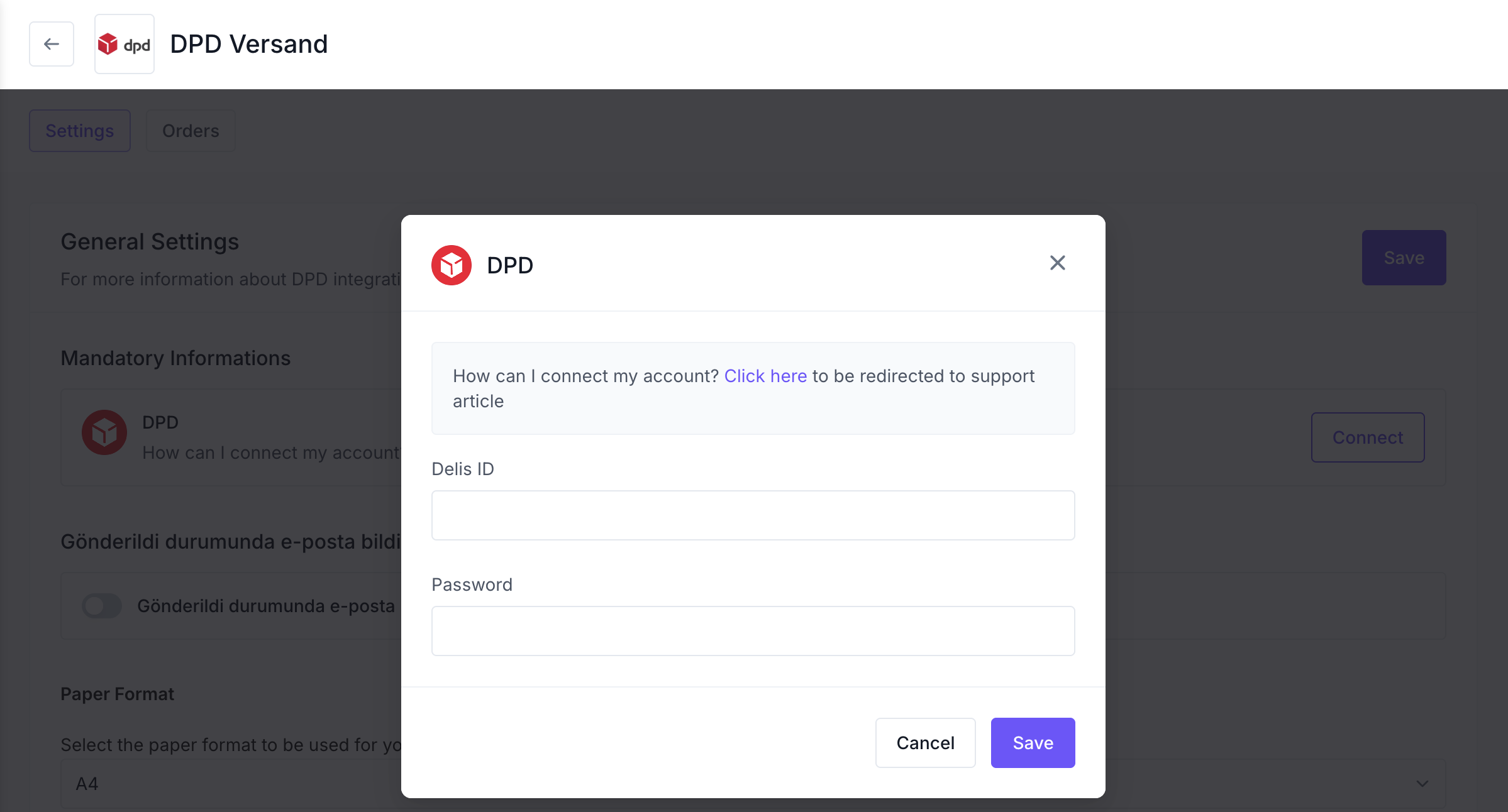Click the dpd logo in header
Viewport: 1508px width, 812px height.
coord(125,44)
